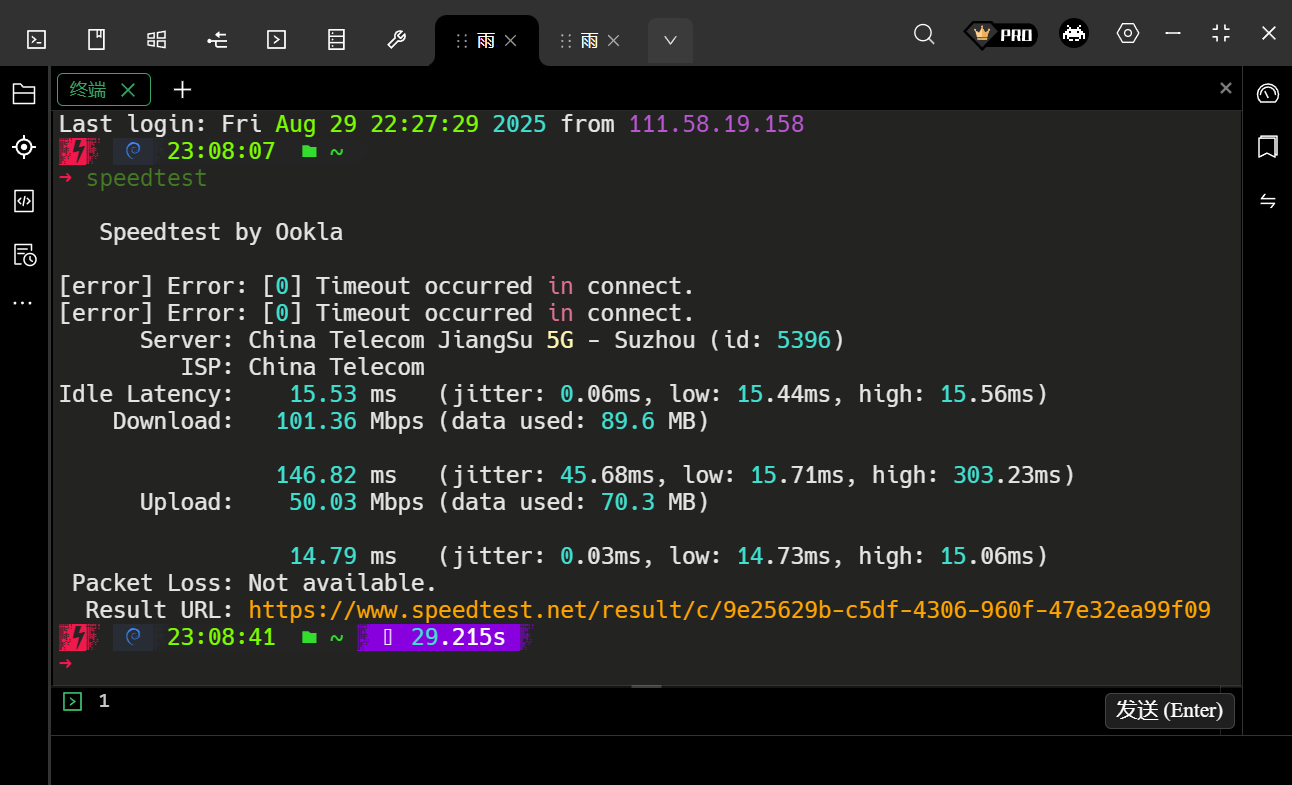Open the terminal icon in top toolbar
The width and height of the screenshot is (1292, 785).
click(36, 39)
